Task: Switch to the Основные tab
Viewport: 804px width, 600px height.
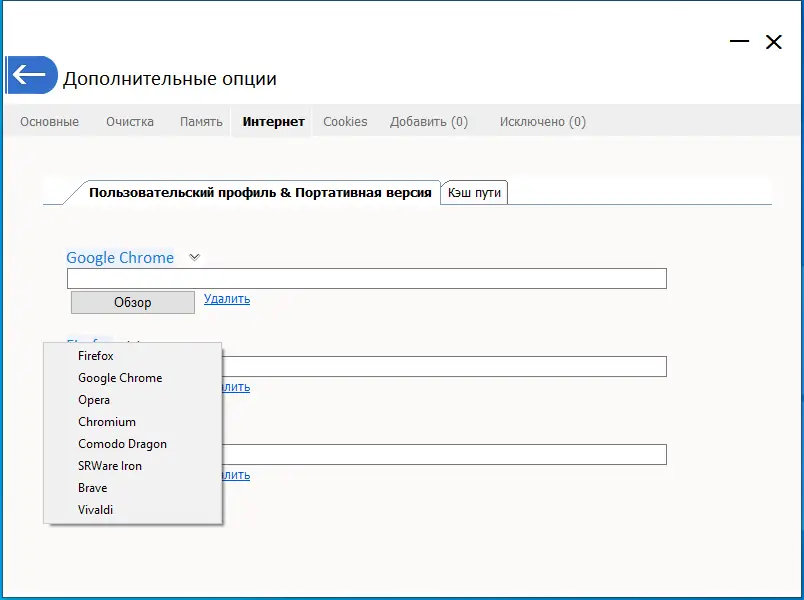Action: tap(49, 122)
